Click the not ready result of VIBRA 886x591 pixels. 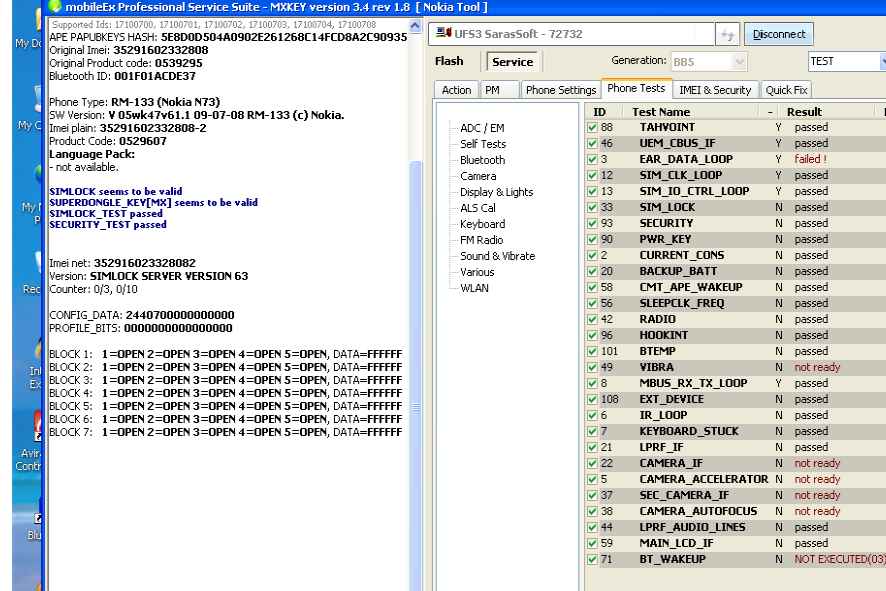click(x=817, y=367)
